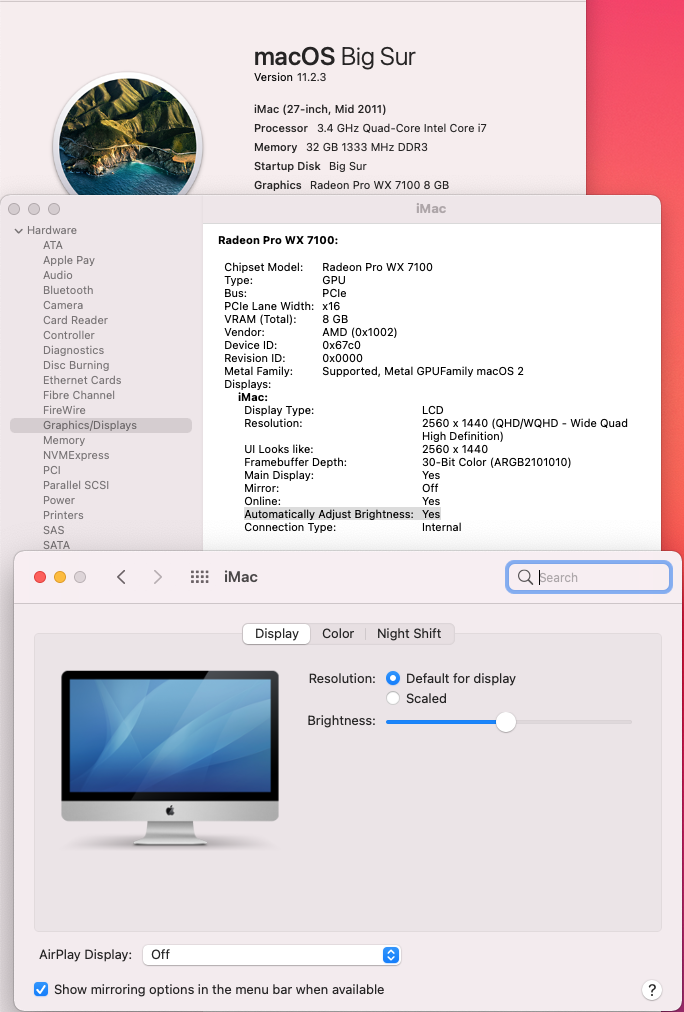Click Vendor value AMD (0x1002)
The image size is (684, 1012).
point(359,332)
